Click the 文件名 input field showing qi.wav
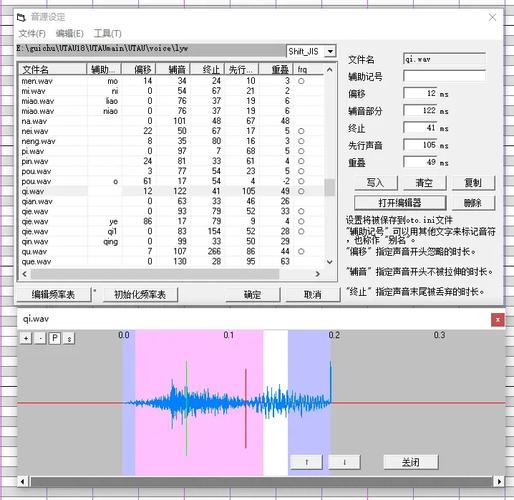This screenshot has width=514, height=500. tap(444, 59)
